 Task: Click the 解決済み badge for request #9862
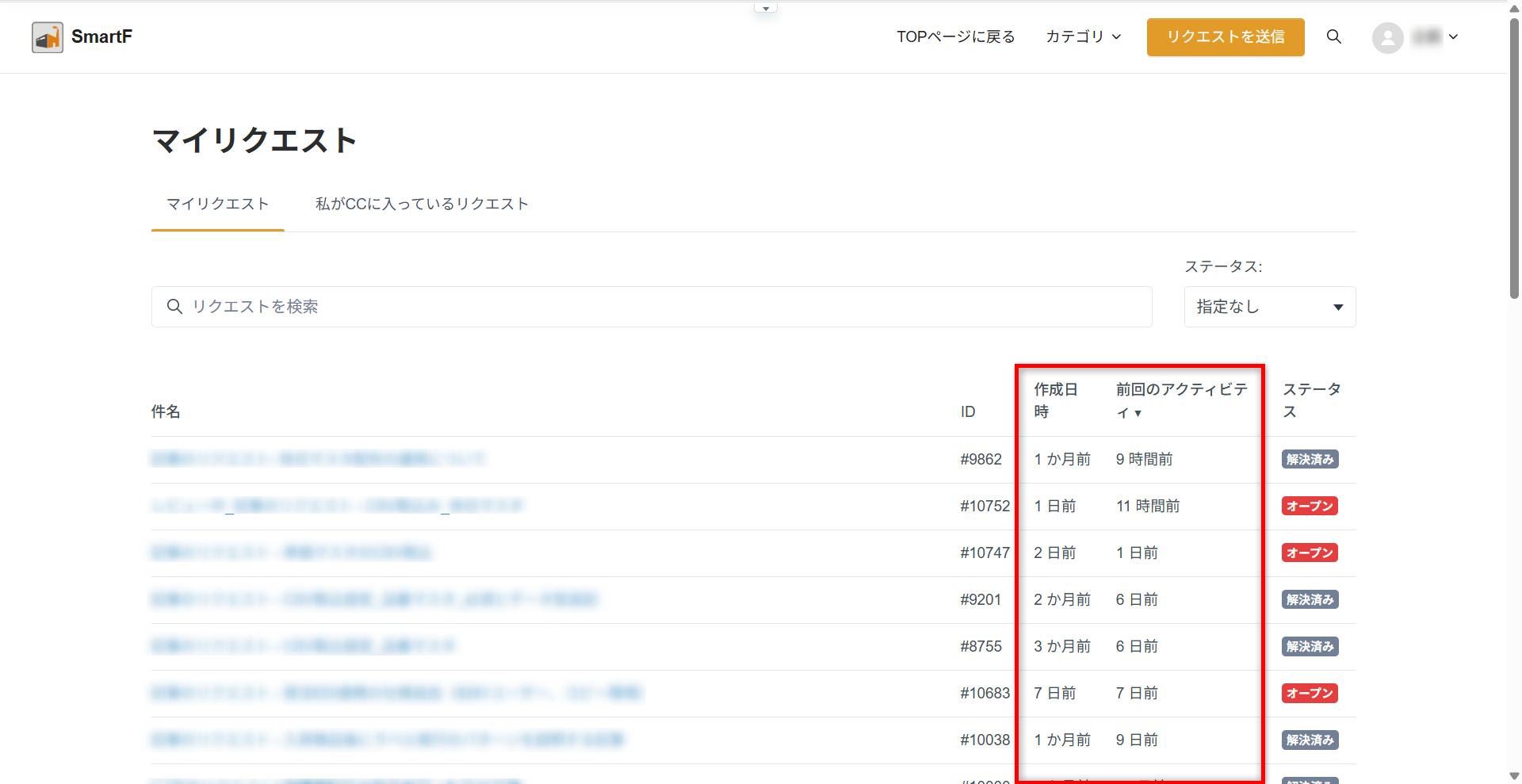(1310, 460)
